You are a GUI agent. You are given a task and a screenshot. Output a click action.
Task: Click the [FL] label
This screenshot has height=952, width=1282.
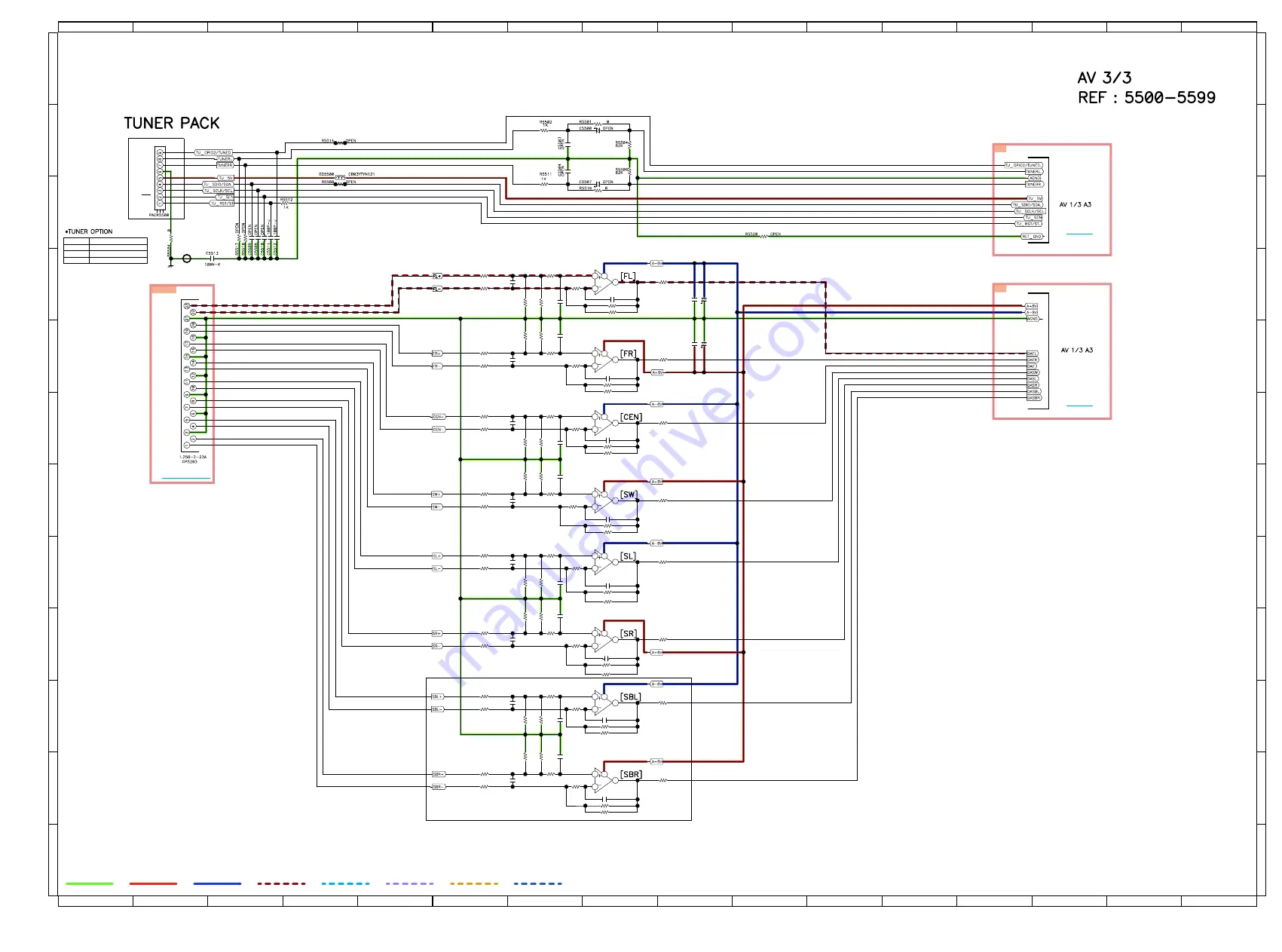(x=628, y=277)
